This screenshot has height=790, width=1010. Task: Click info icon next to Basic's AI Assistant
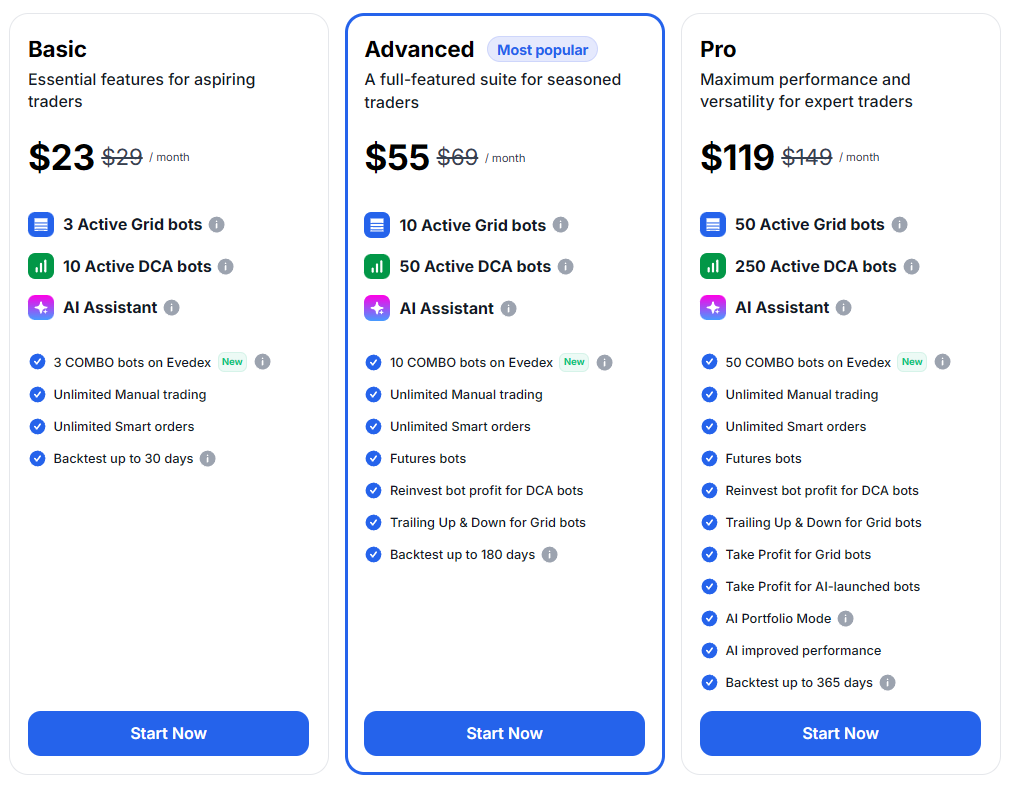(x=172, y=308)
